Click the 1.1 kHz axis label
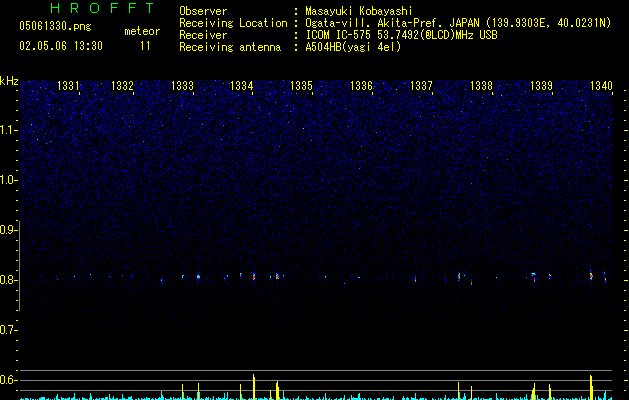Screen dimensions: 629x400 coord(9,130)
